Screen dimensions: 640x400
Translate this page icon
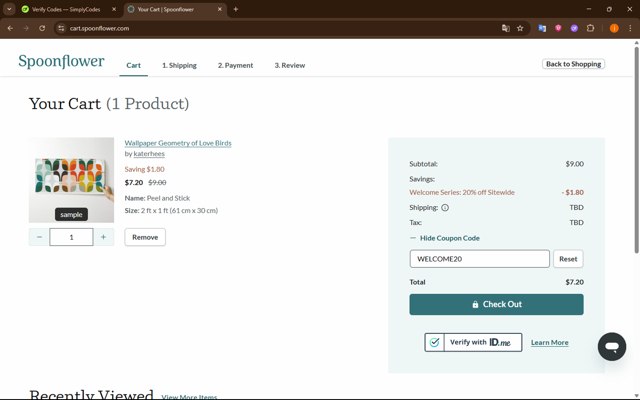point(506,28)
